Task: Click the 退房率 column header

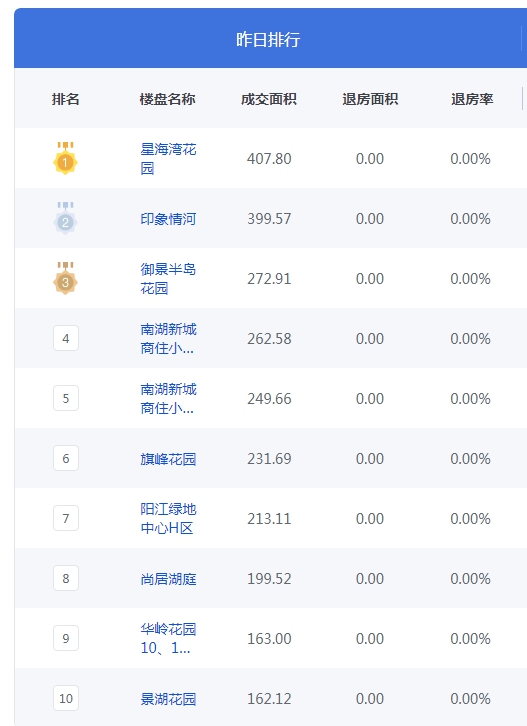Action: (x=472, y=99)
